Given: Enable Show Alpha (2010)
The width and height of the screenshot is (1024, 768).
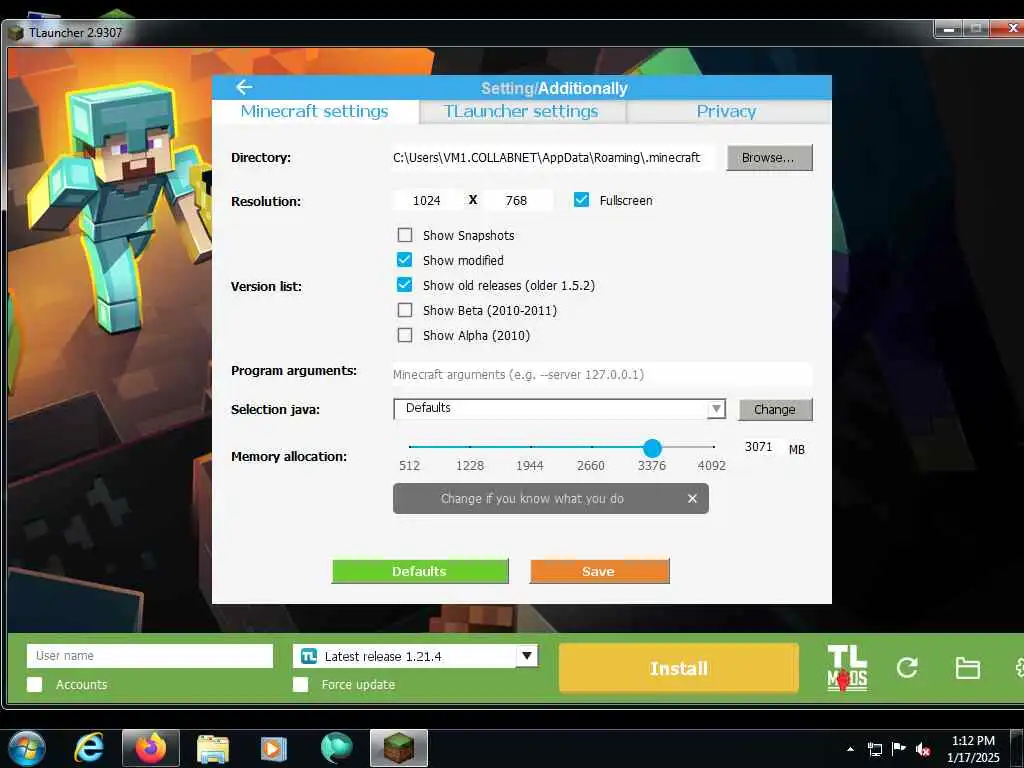Looking at the screenshot, I should (x=405, y=335).
